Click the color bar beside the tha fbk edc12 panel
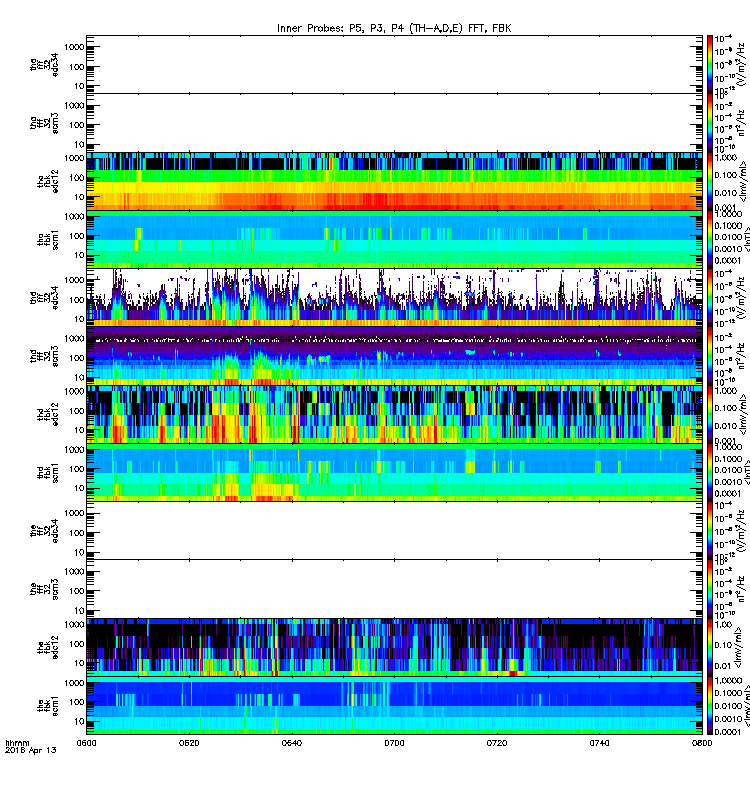Image resolution: width=750 pixels, height=800 pixels. tap(709, 181)
